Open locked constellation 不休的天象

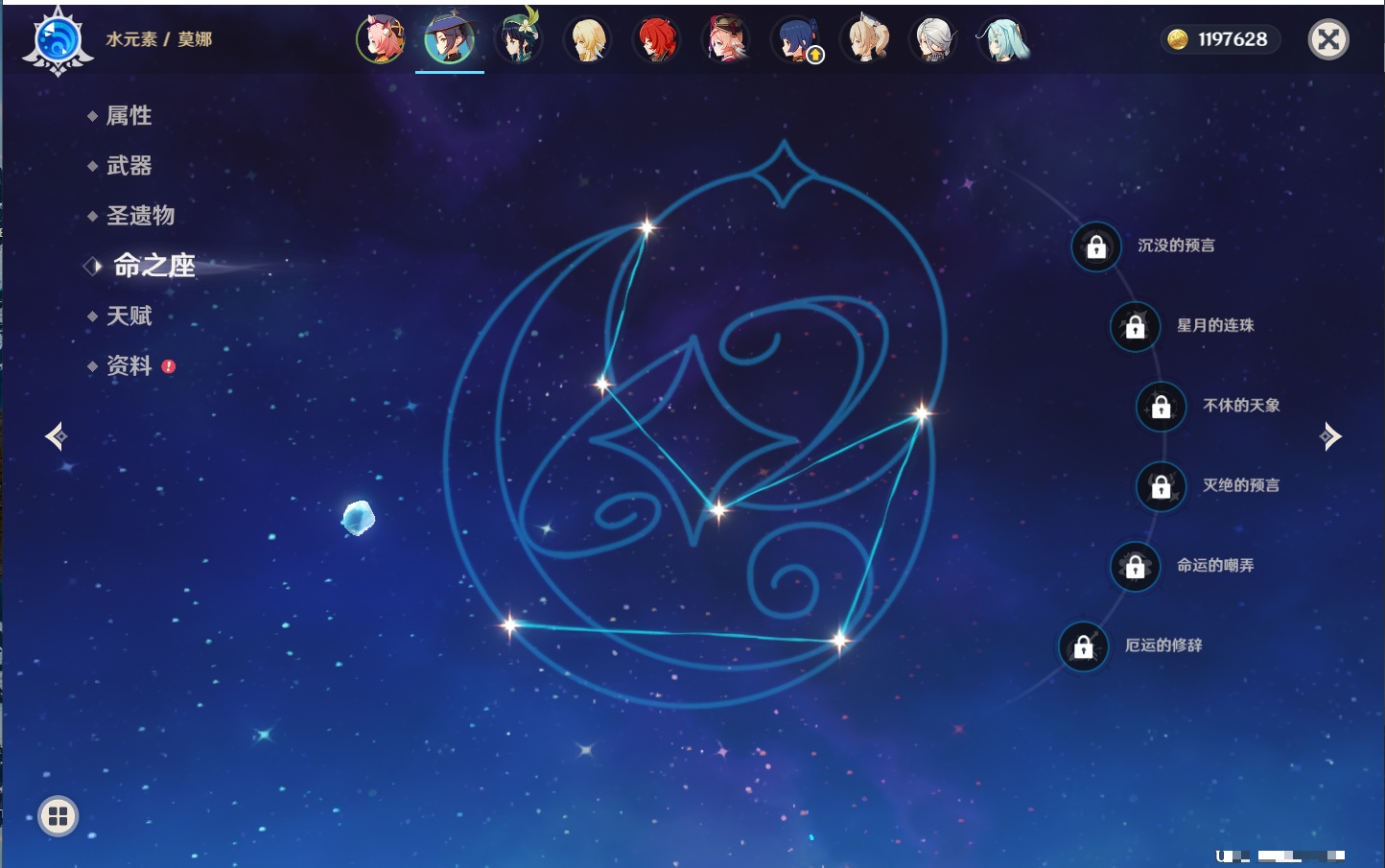pyautogui.click(x=1162, y=407)
